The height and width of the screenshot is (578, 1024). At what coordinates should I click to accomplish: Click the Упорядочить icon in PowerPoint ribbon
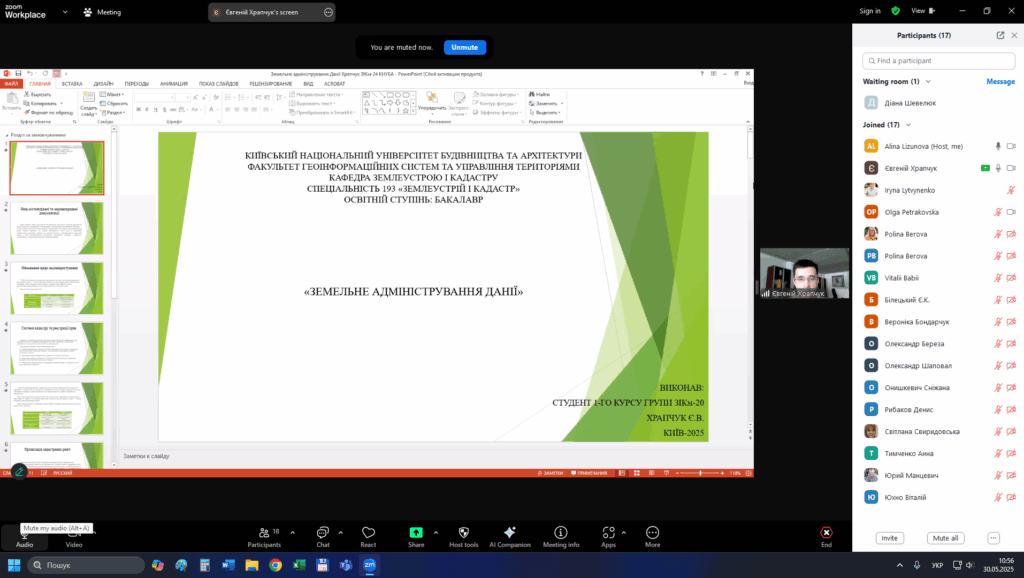[x=432, y=103]
